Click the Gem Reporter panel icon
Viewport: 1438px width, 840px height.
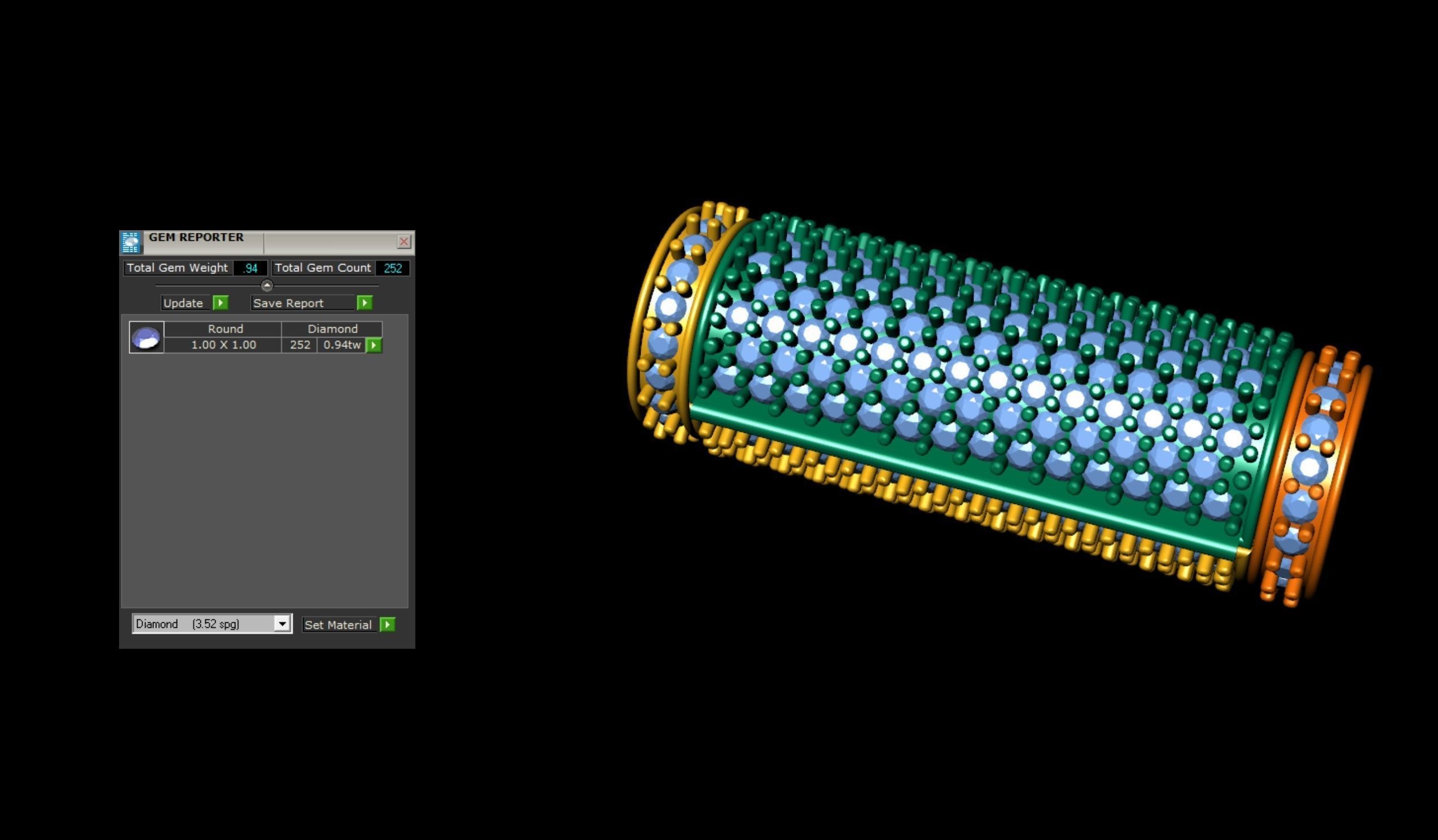pyautogui.click(x=131, y=243)
